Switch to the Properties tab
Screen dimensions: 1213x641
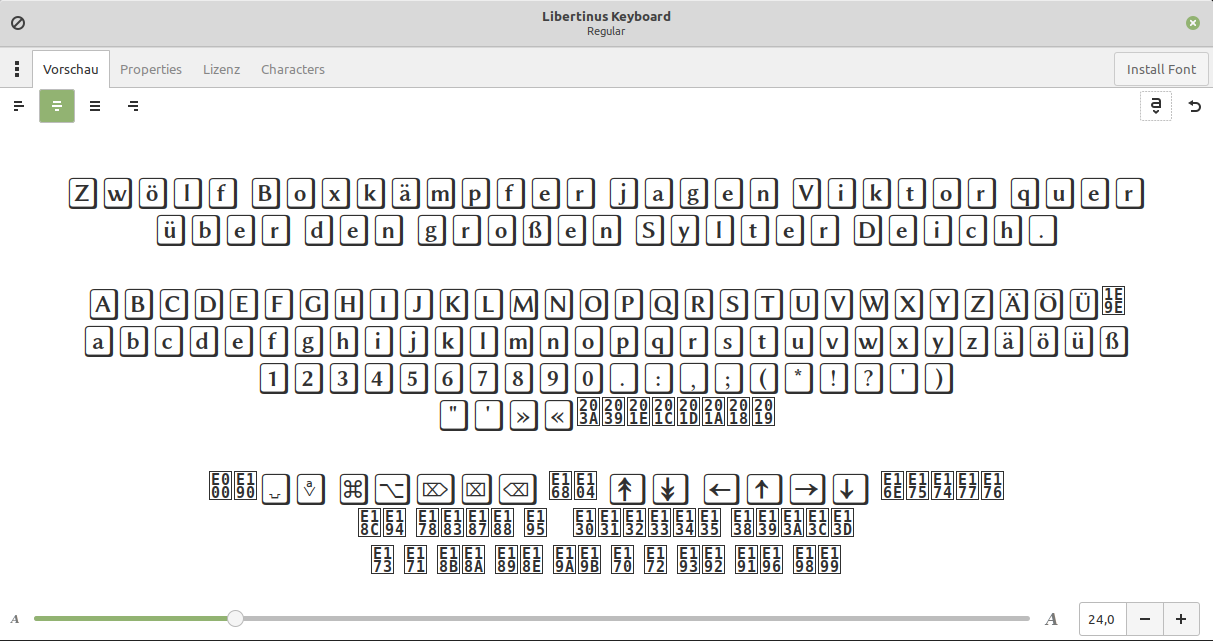151,69
